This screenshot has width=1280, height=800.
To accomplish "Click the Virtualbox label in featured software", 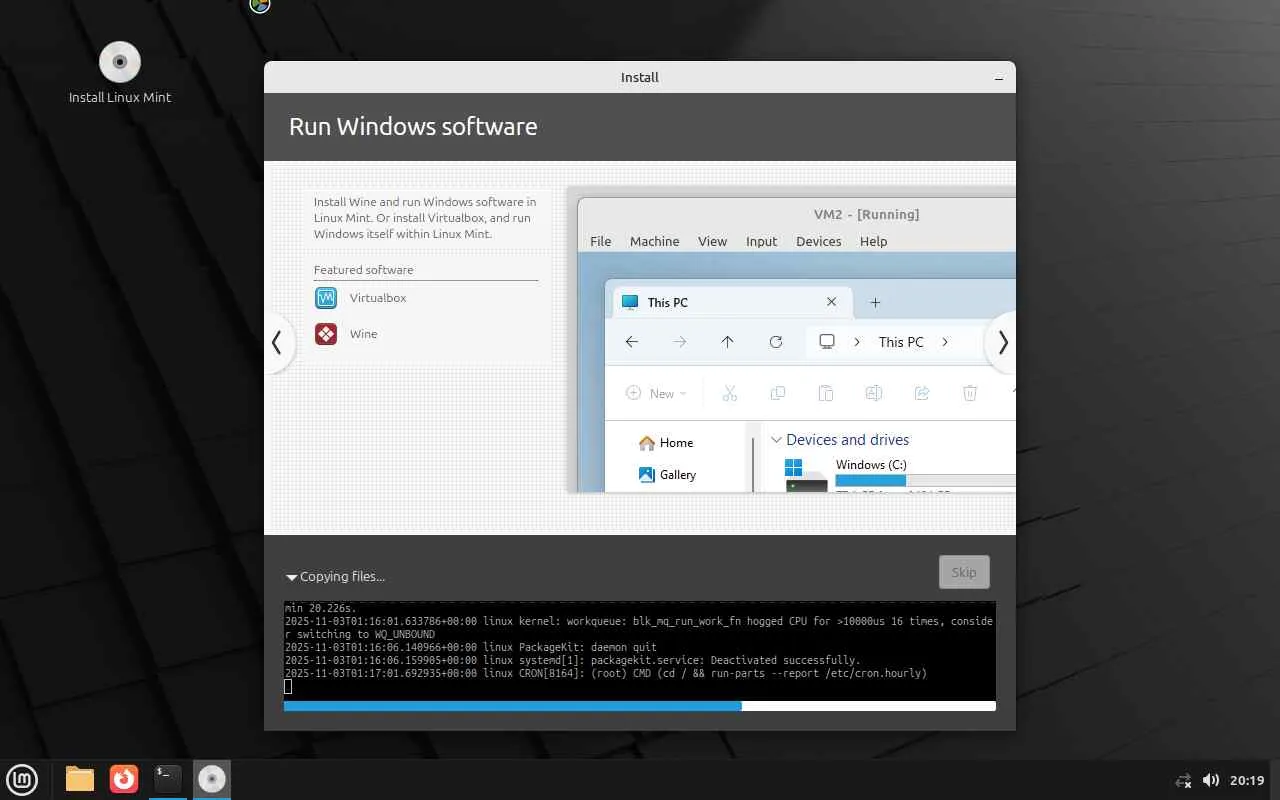I will tap(378, 298).
